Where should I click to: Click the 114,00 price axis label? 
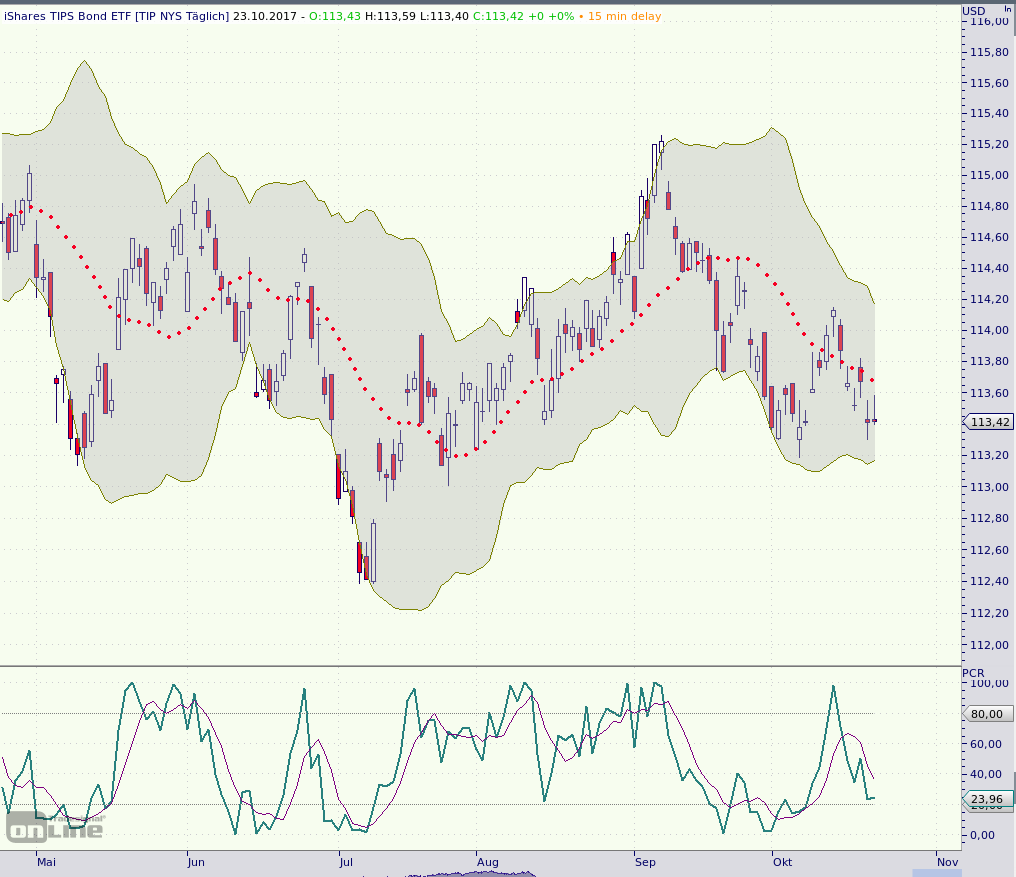tap(989, 330)
